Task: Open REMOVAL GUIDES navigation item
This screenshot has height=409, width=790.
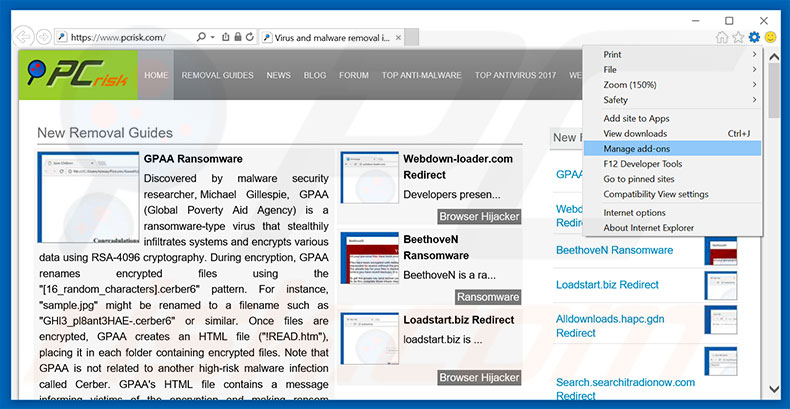Action: point(218,75)
